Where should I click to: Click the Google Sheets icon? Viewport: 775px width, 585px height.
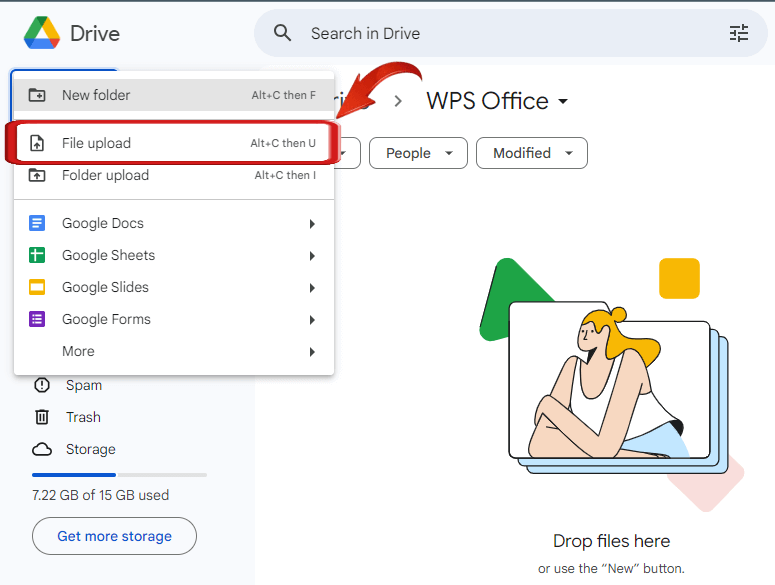pyautogui.click(x=37, y=255)
